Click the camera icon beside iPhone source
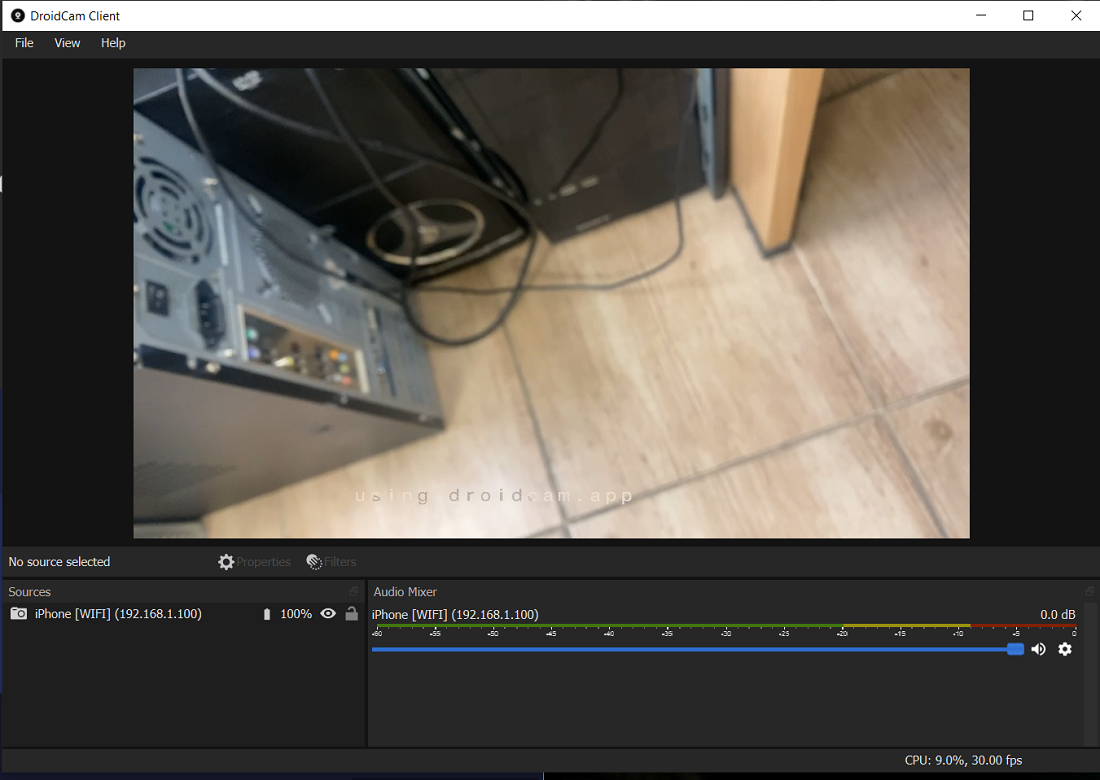Image resolution: width=1100 pixels, height=780 pixels. 18,613
